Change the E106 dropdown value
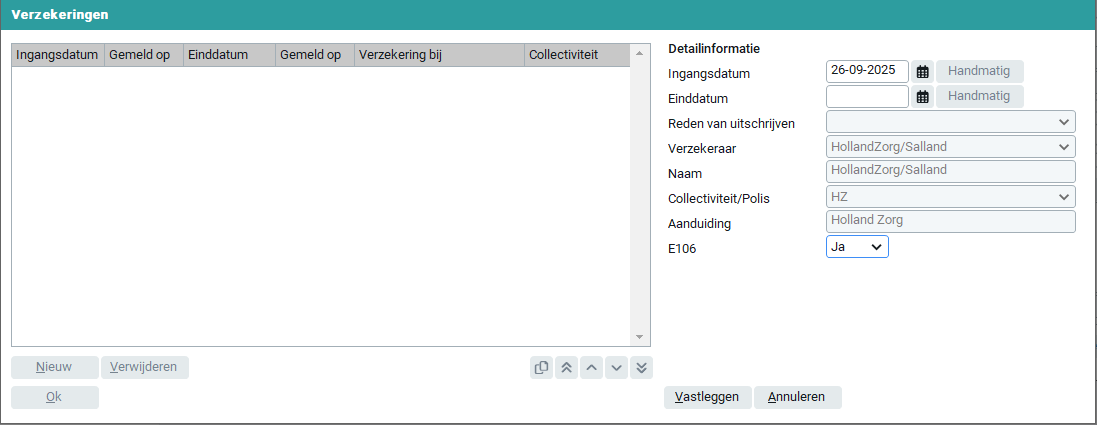This screenshot has width=1097, height=425. tap(857, 247)
